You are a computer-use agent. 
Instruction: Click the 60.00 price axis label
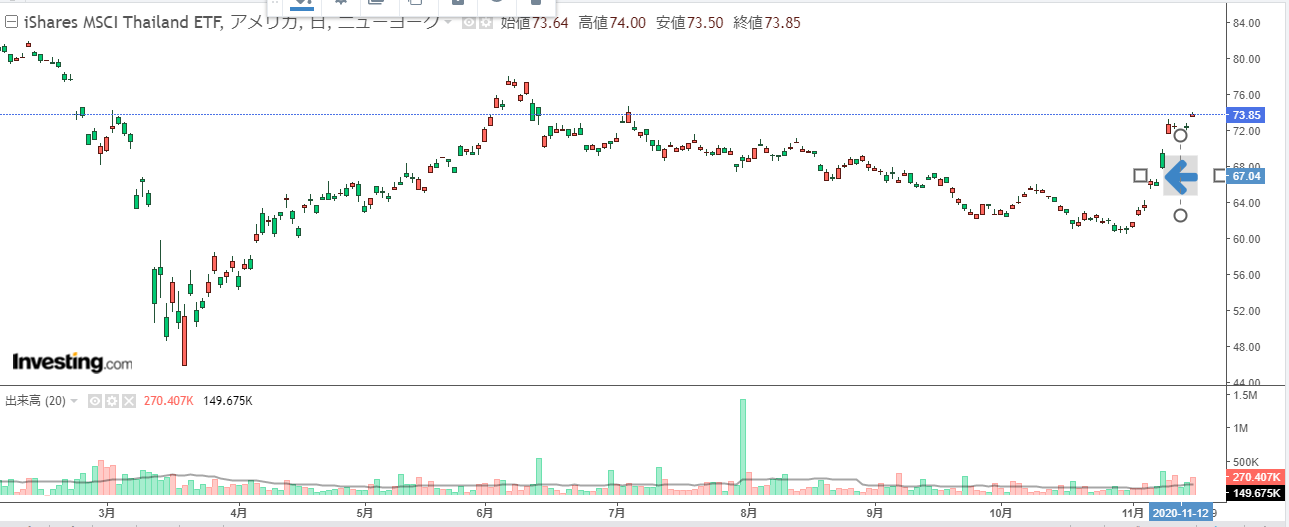coord(1246,239)
